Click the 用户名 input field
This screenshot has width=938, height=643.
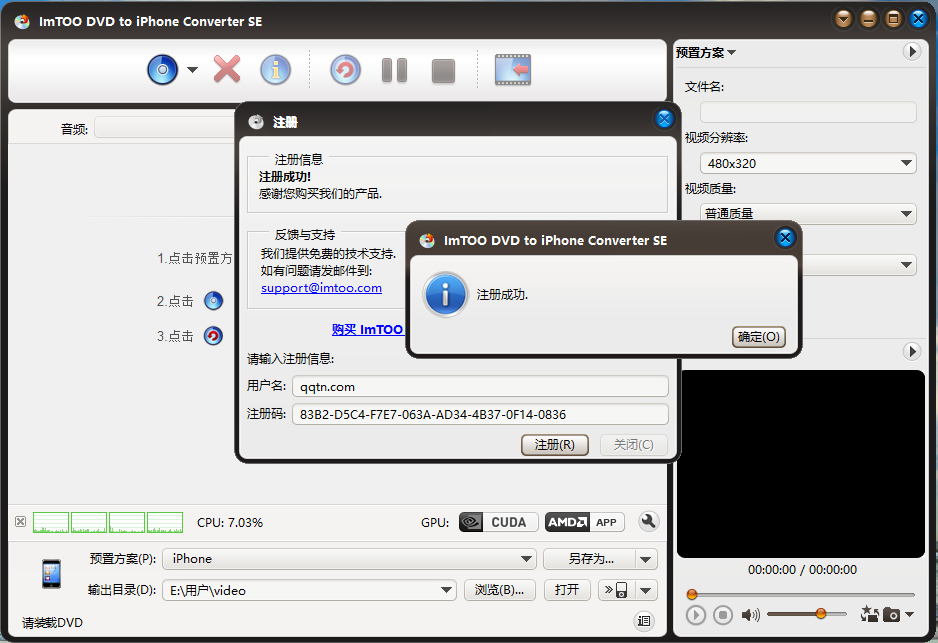(480, 386)
